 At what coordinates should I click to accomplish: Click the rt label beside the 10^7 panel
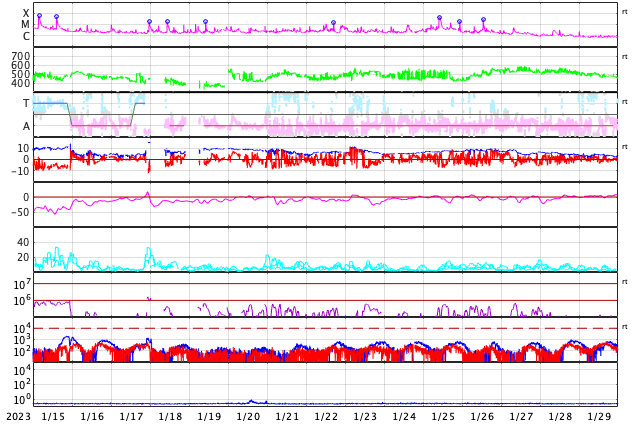[x=624, y=281]
